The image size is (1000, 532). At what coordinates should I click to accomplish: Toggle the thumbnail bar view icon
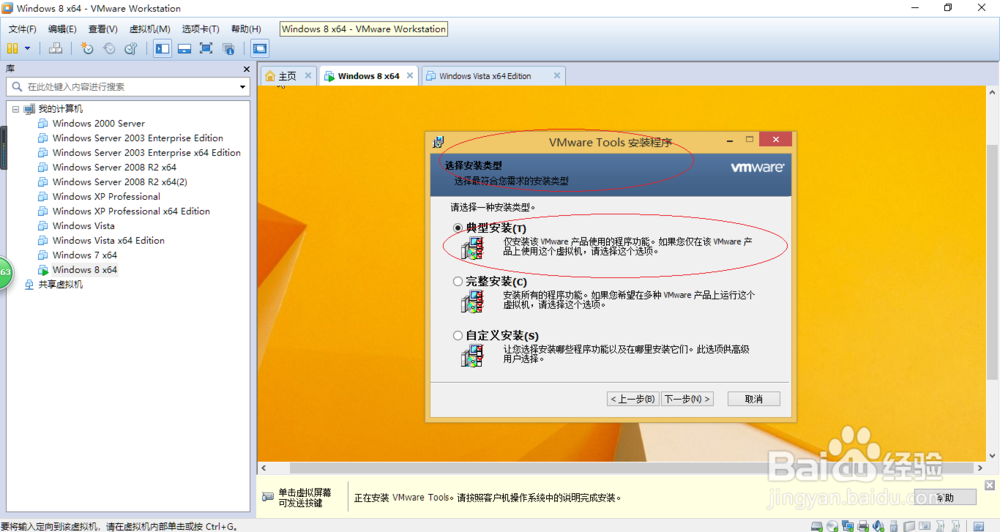[184, 48]
